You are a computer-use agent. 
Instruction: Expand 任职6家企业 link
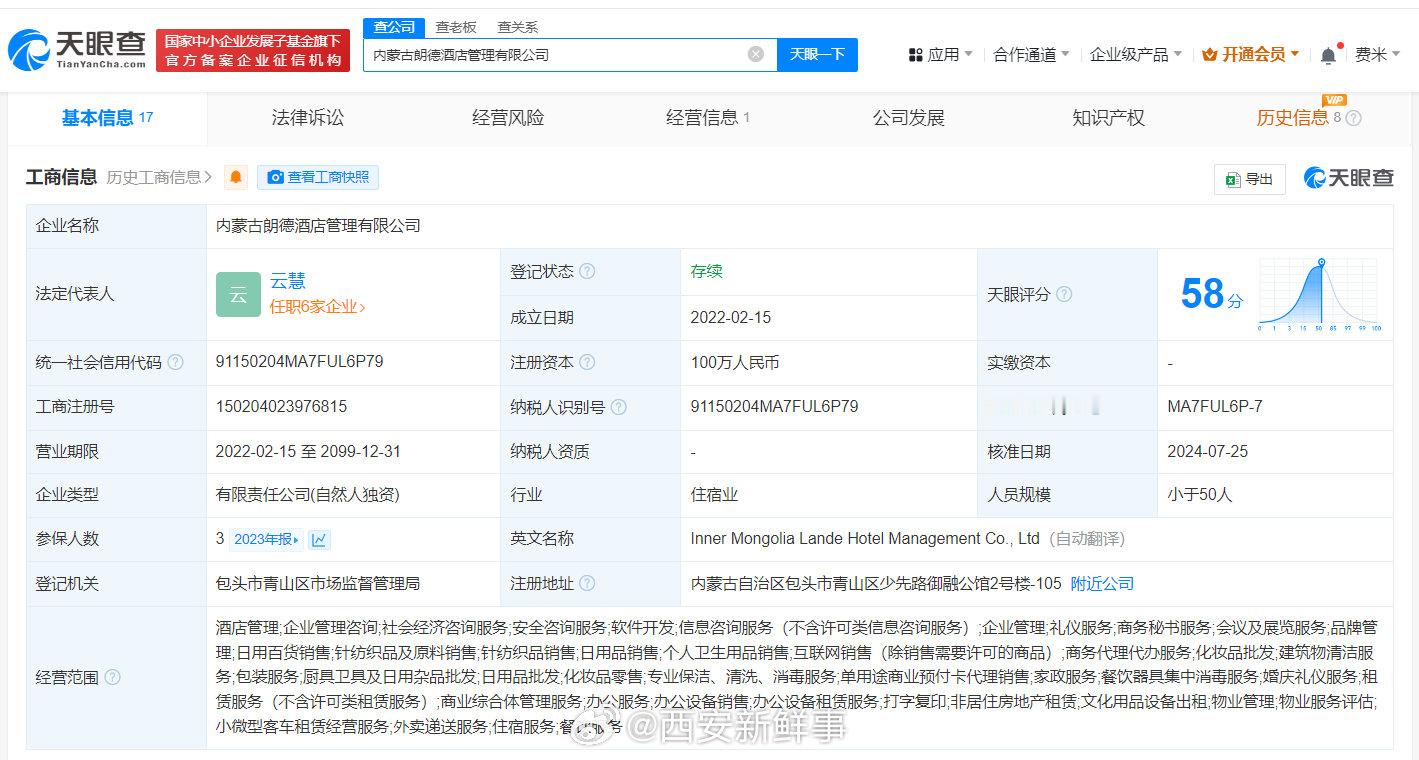tap(318, 307)
